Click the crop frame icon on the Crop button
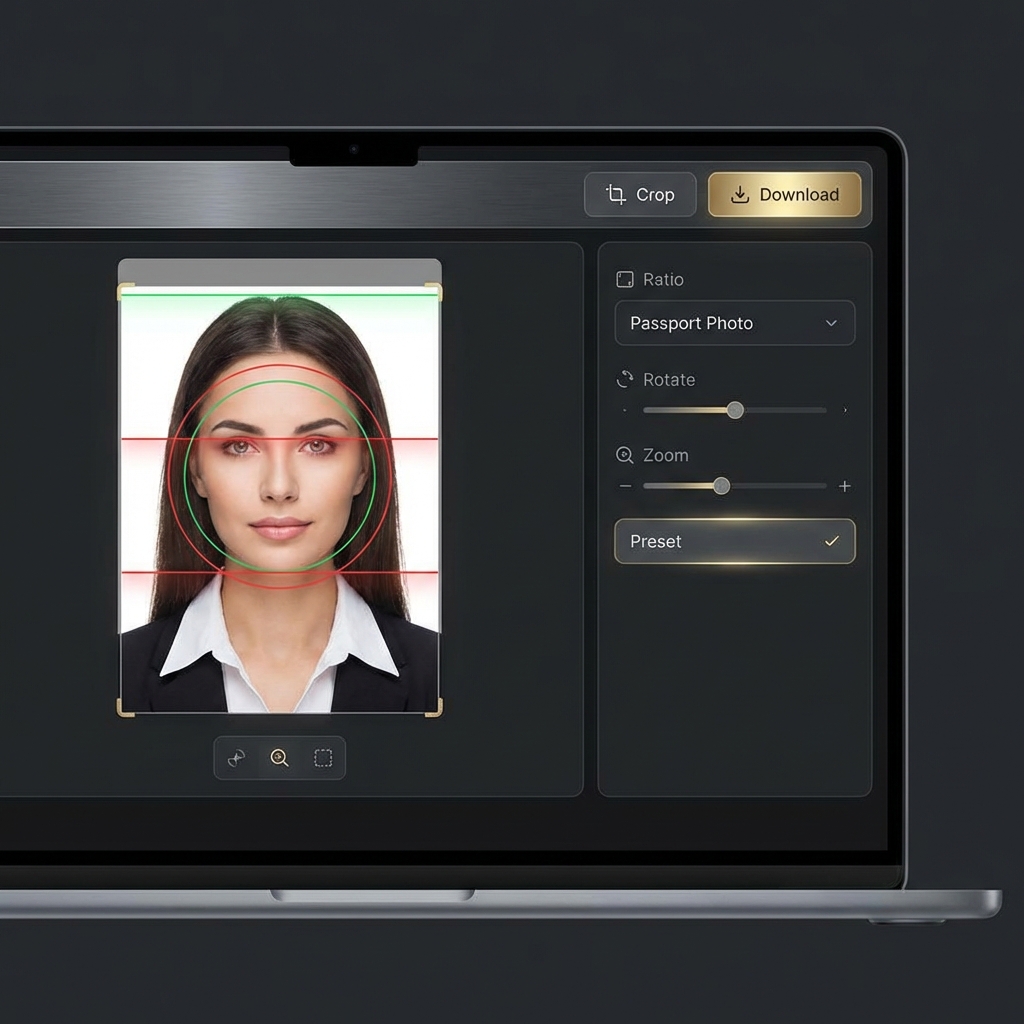 coord(617,194)
